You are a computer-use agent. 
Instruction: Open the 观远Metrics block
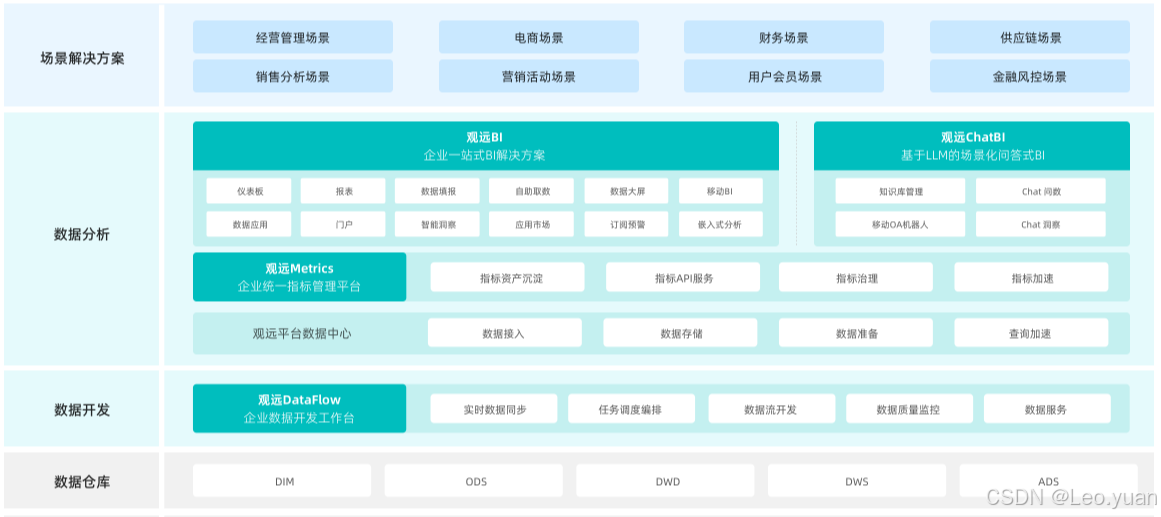(300, 277)
